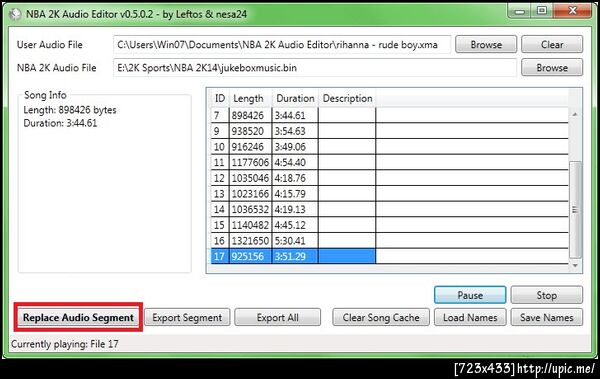
Task: Clear the User Audio File path
Action: click(552, 44)
